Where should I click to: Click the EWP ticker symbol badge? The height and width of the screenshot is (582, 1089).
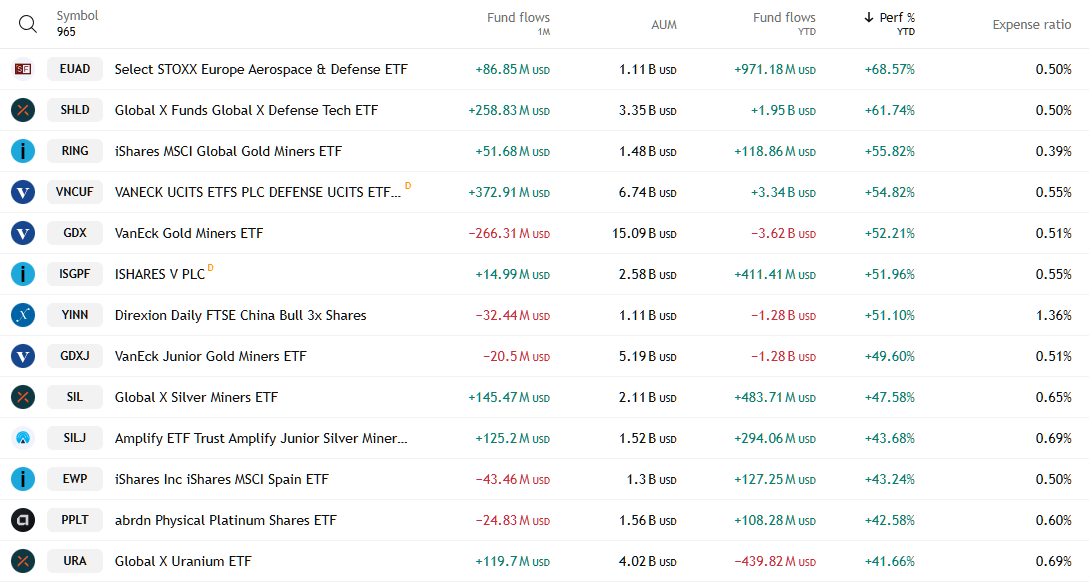[75, 479]
